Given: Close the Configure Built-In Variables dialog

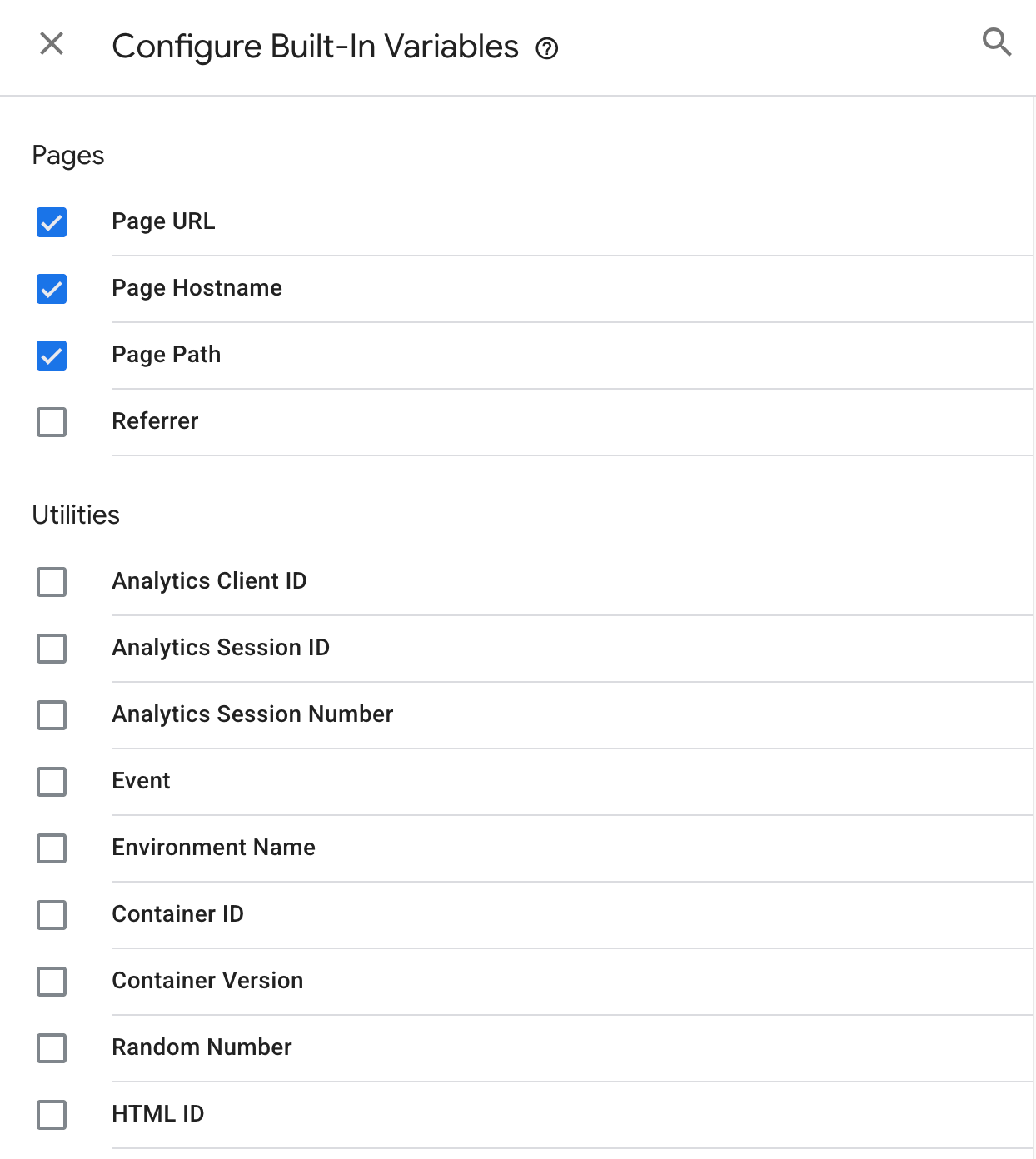Looking at the screenshot, I should [x=52, y=43].
